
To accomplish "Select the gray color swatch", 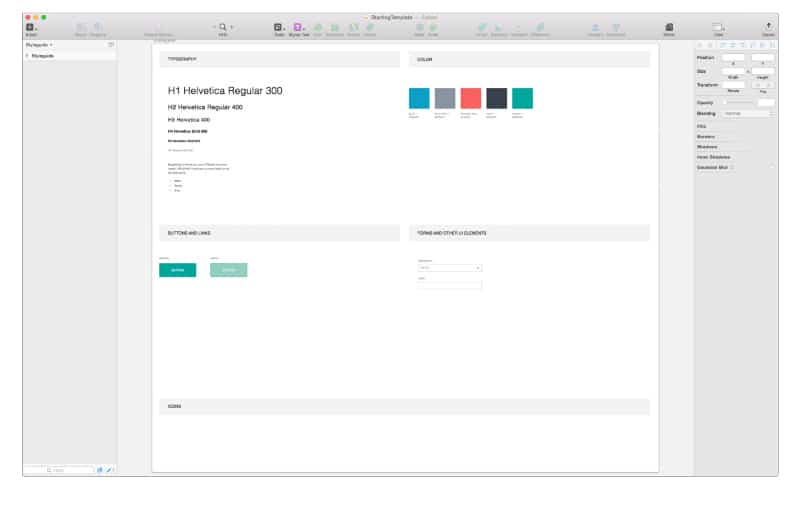I will (x=445, y=98).
